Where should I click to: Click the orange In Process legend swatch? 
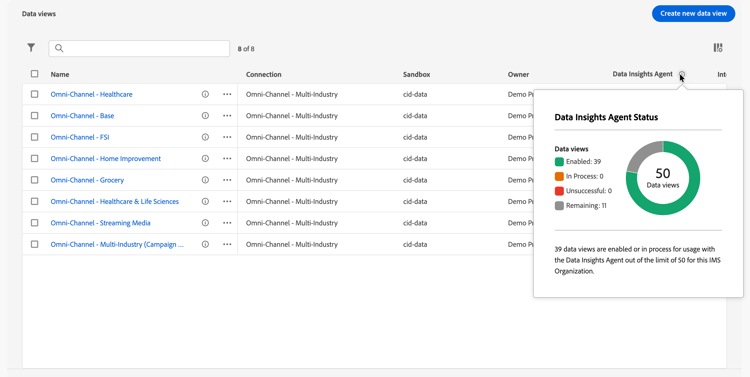(x=559, y=176)
